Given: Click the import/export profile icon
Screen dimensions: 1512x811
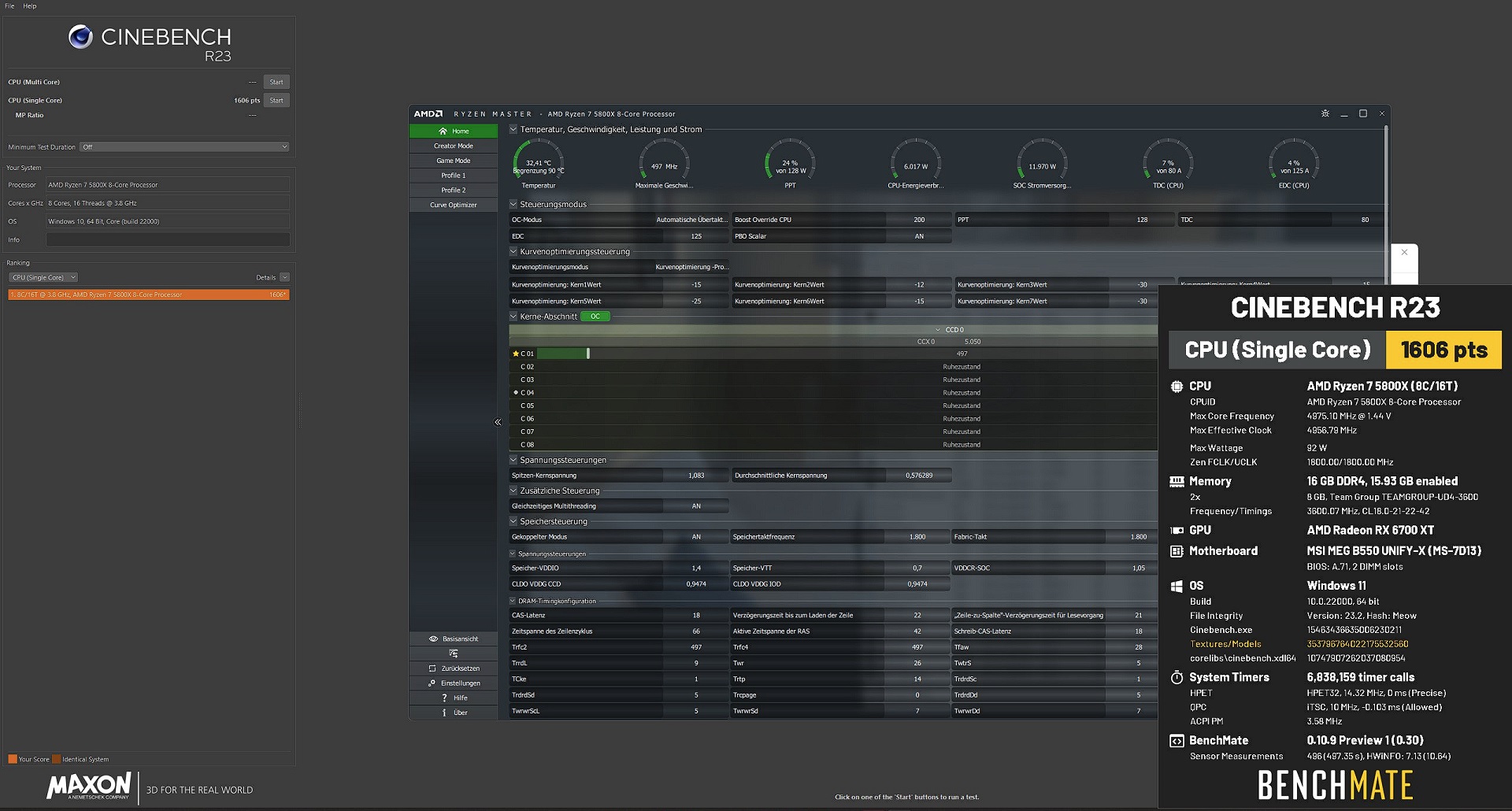Looking at the screenshot, I should (x=454, y=654).
